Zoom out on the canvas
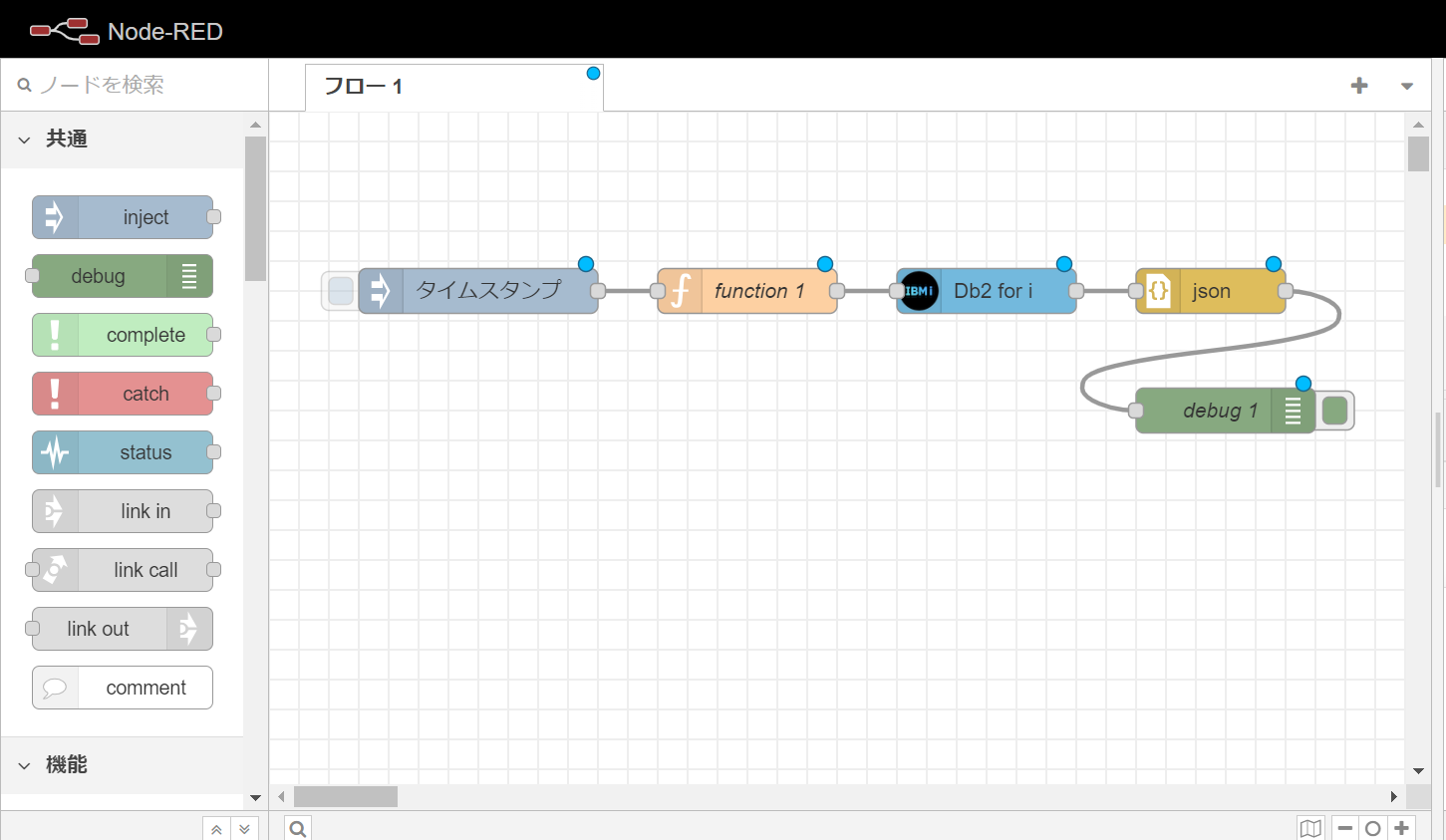Viewport: 1446px width, 840px height. 1345,828
